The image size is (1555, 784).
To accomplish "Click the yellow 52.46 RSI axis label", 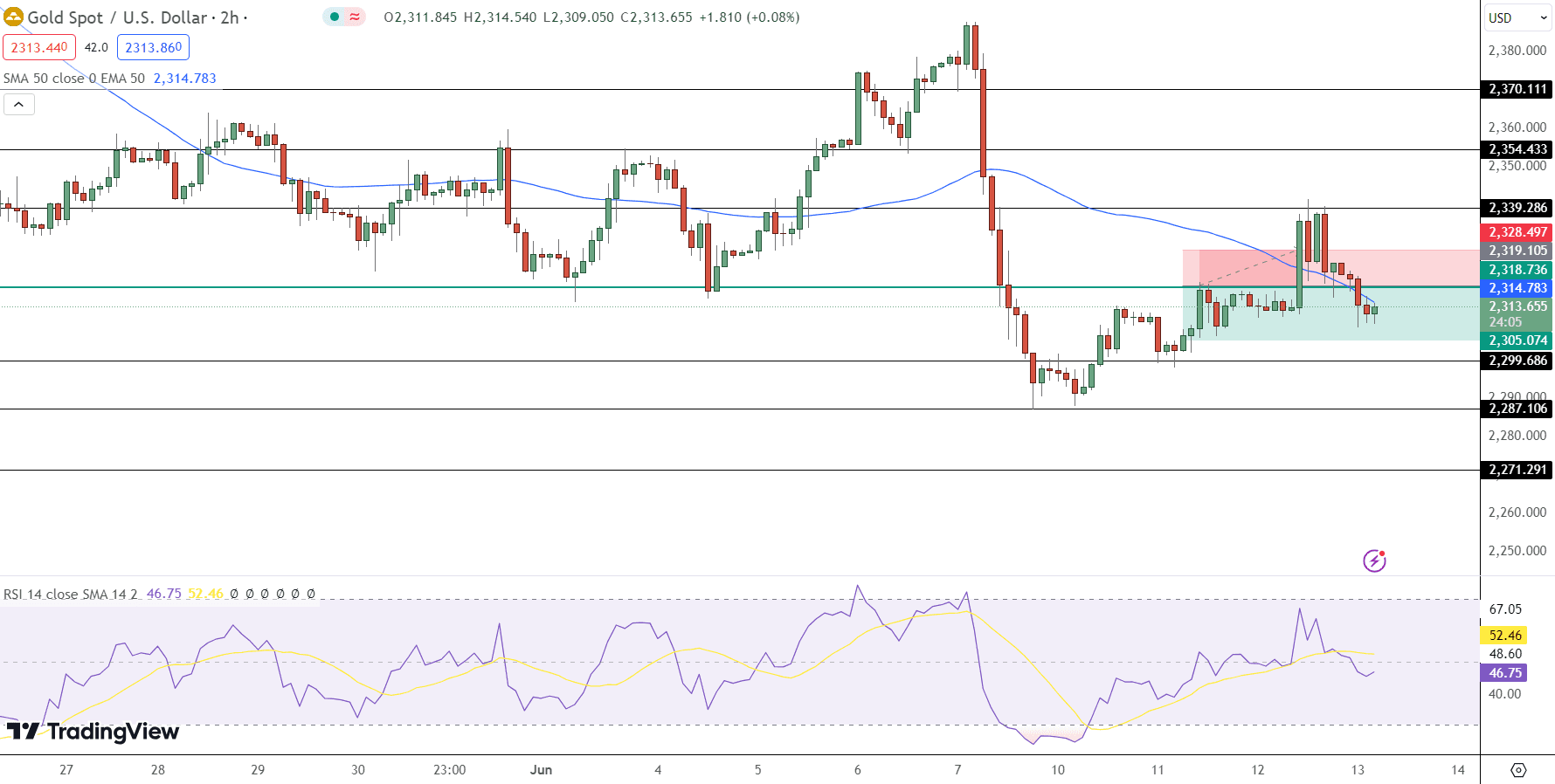I will click(1504, 636).
